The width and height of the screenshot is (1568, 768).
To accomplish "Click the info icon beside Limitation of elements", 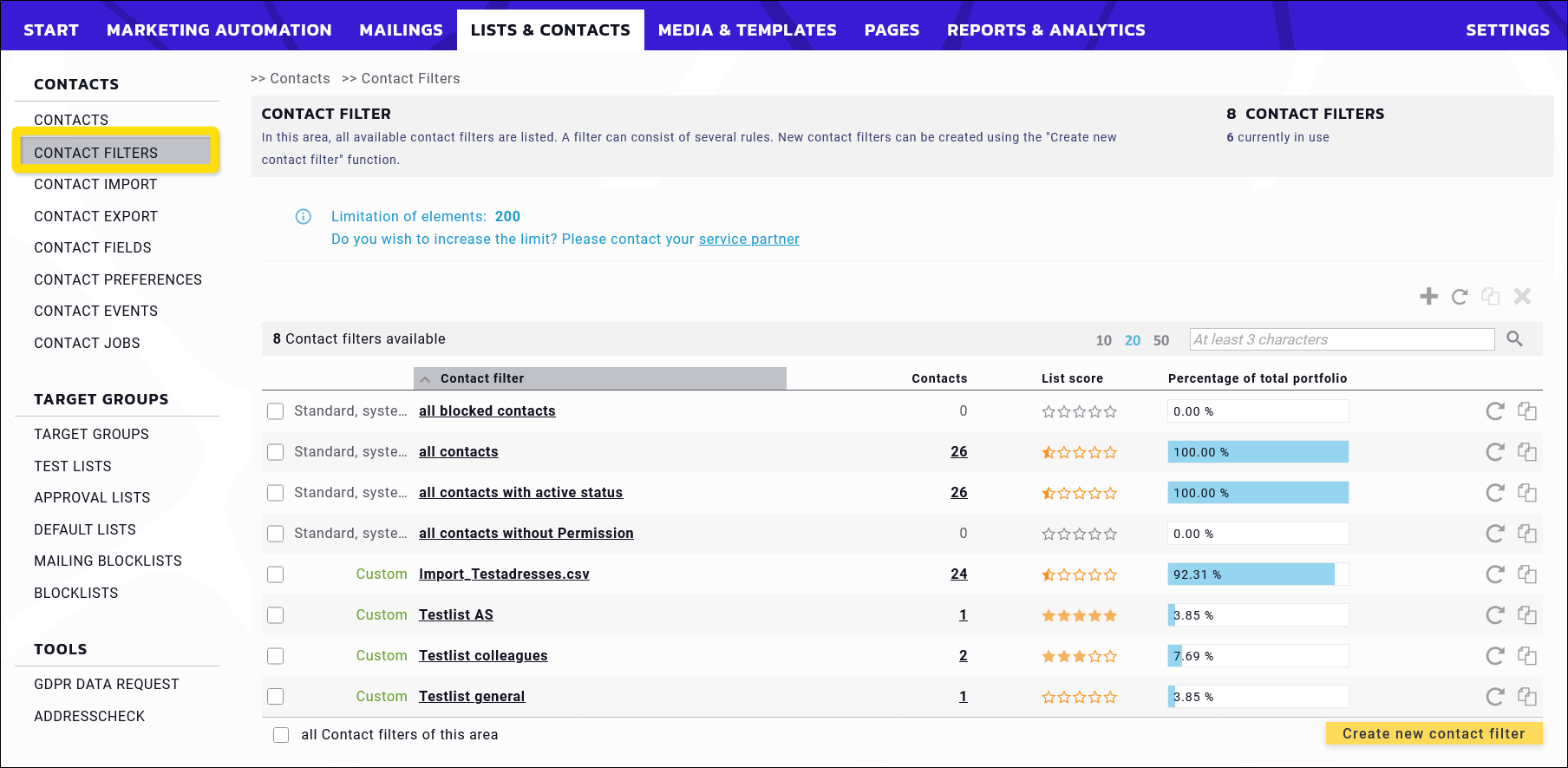I will (304, 217).
